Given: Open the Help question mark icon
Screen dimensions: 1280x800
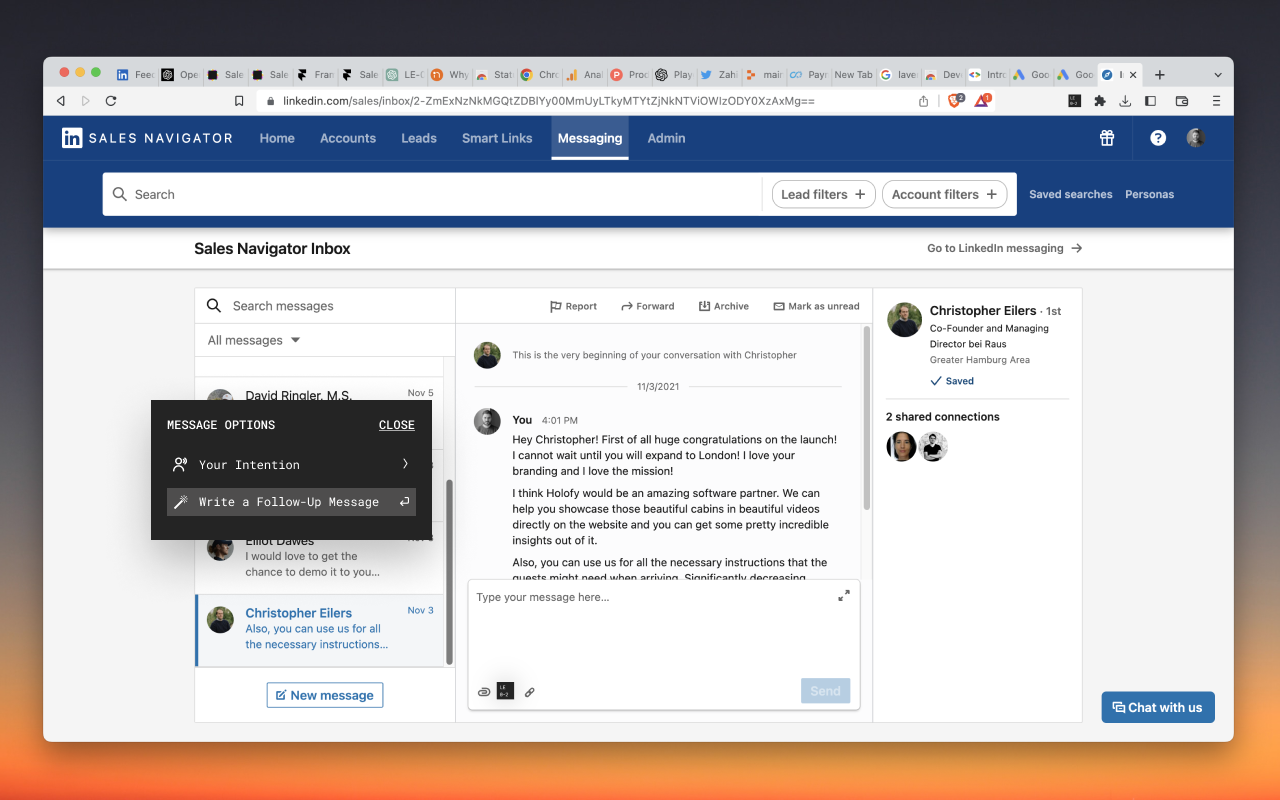Looking at the screenshot, I should point(1157,138).
